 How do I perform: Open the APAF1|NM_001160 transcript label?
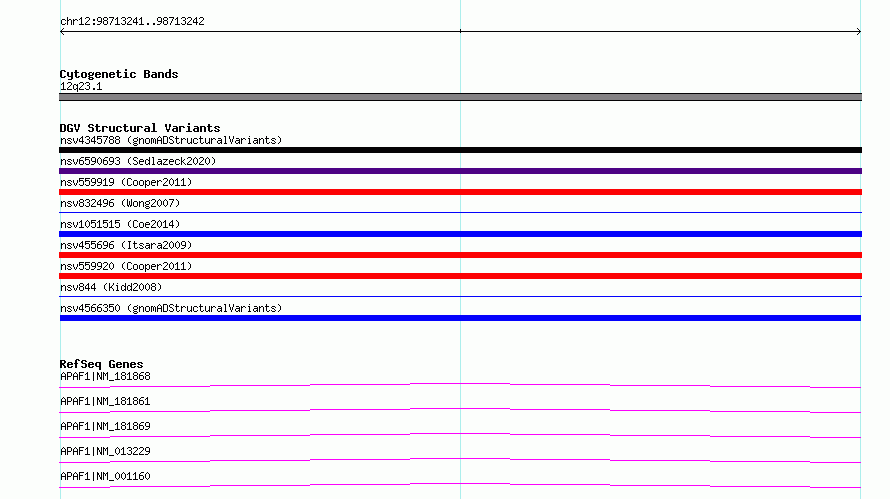[x=105, y=476]
